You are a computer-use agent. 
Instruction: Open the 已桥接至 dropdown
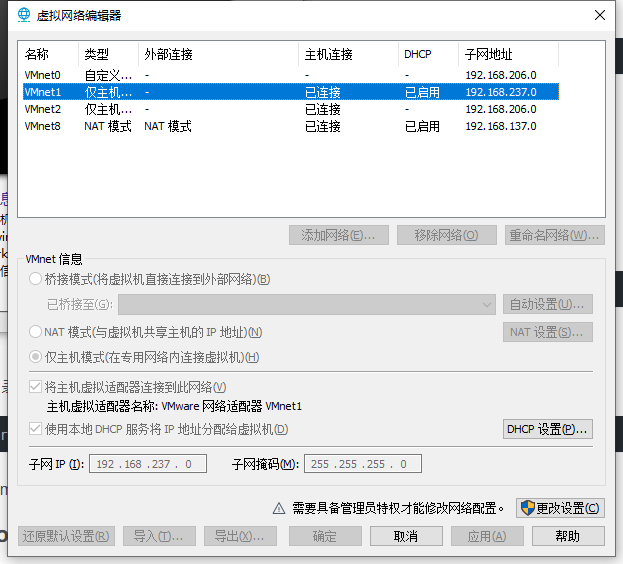click(307, 304)
